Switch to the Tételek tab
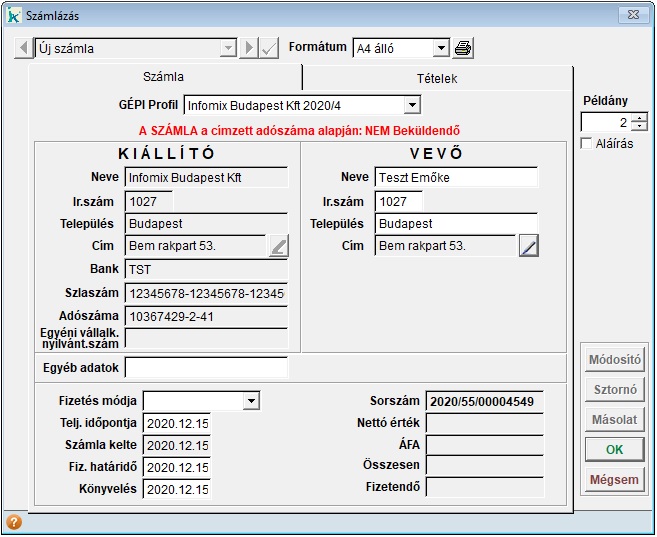 pos(437,78)
